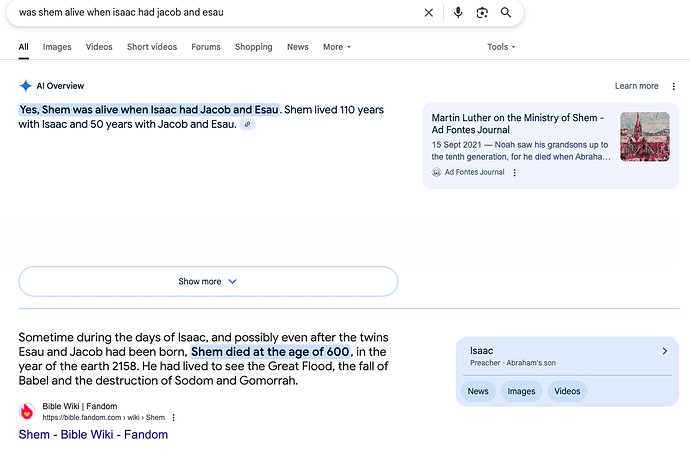Open Google Lens image search icon
The height and width of the screenshot is (450, 690).
[482, 13]
